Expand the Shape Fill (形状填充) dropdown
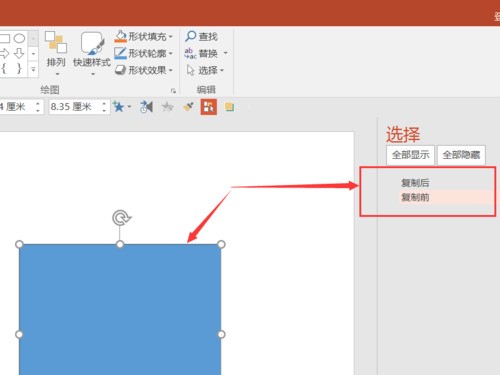 coord(171,36)
